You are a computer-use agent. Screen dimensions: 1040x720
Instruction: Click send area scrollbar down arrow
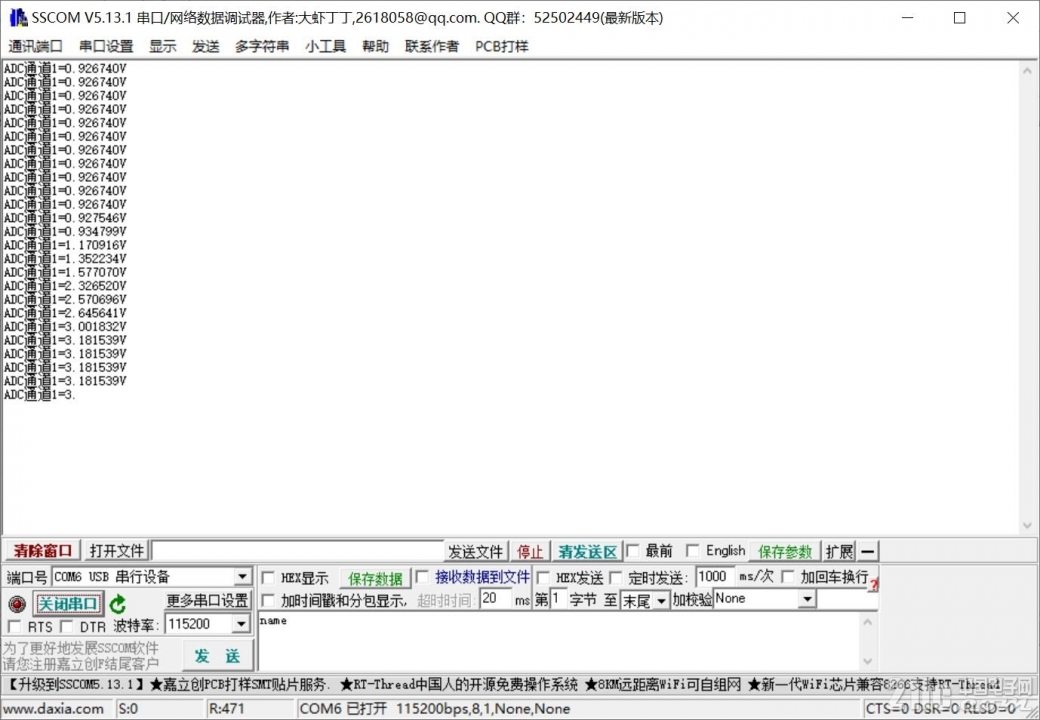[868, 662]
